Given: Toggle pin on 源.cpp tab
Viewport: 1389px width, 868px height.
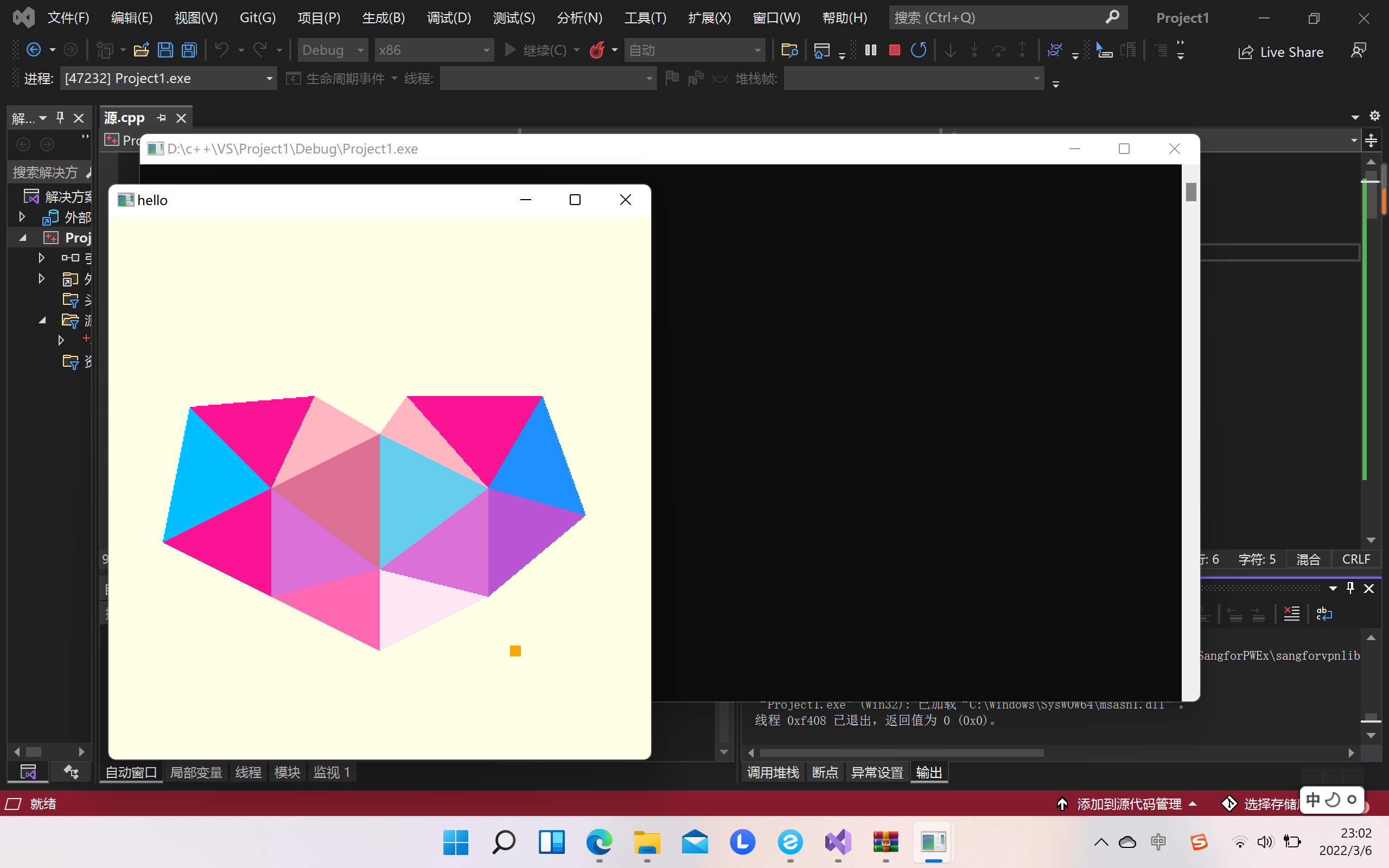Looking at the screenshot, I should point(162,118).
